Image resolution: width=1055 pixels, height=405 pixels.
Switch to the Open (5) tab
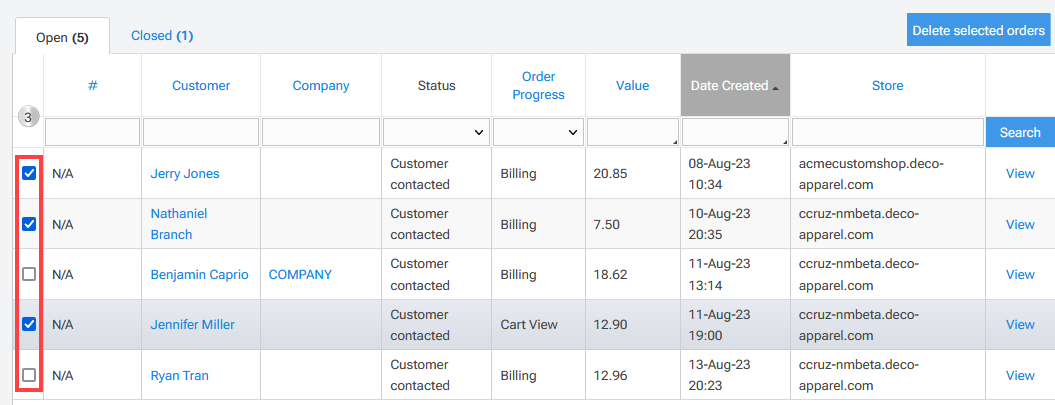tap(62, 38)
